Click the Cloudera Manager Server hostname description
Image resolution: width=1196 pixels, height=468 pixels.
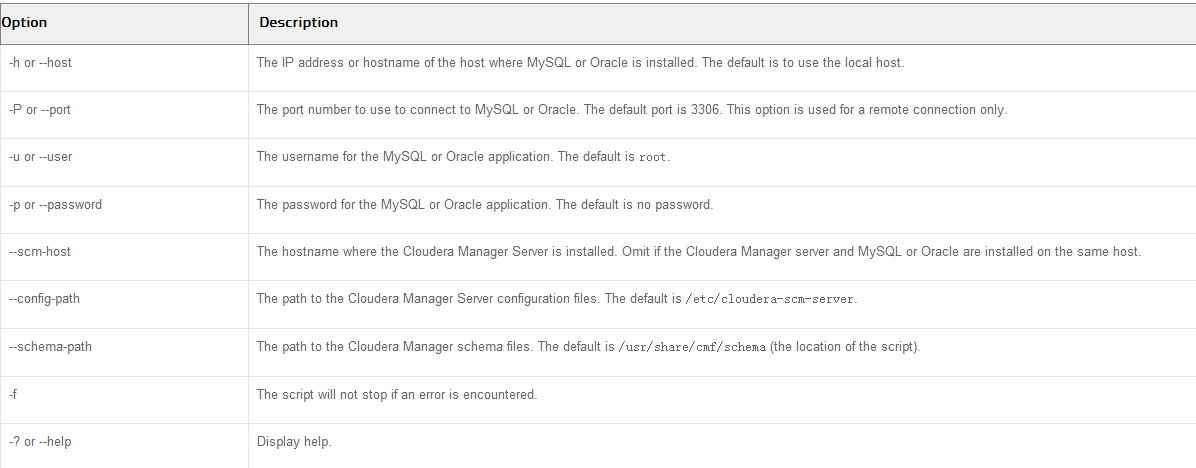coord(699,252)
